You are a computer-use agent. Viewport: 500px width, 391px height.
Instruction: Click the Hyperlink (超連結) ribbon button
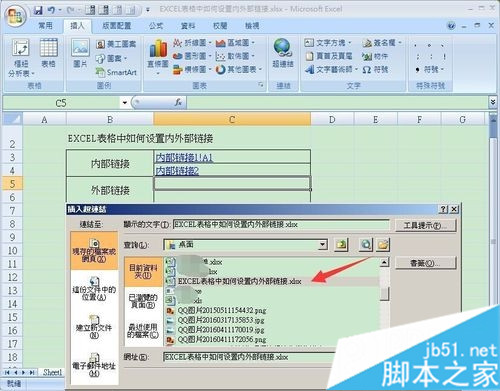point(283,53)
